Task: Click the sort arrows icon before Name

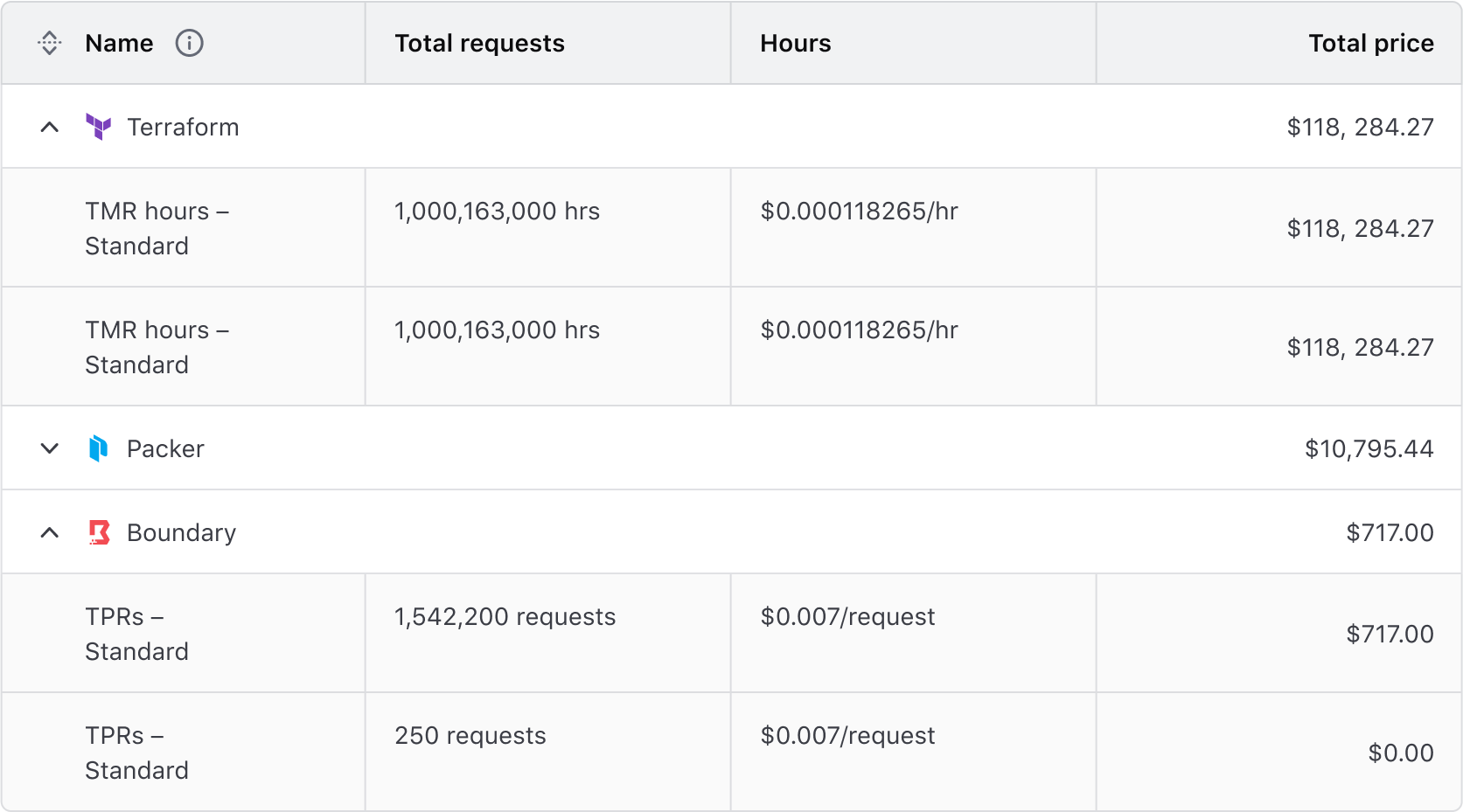Action: pos(50,43)
